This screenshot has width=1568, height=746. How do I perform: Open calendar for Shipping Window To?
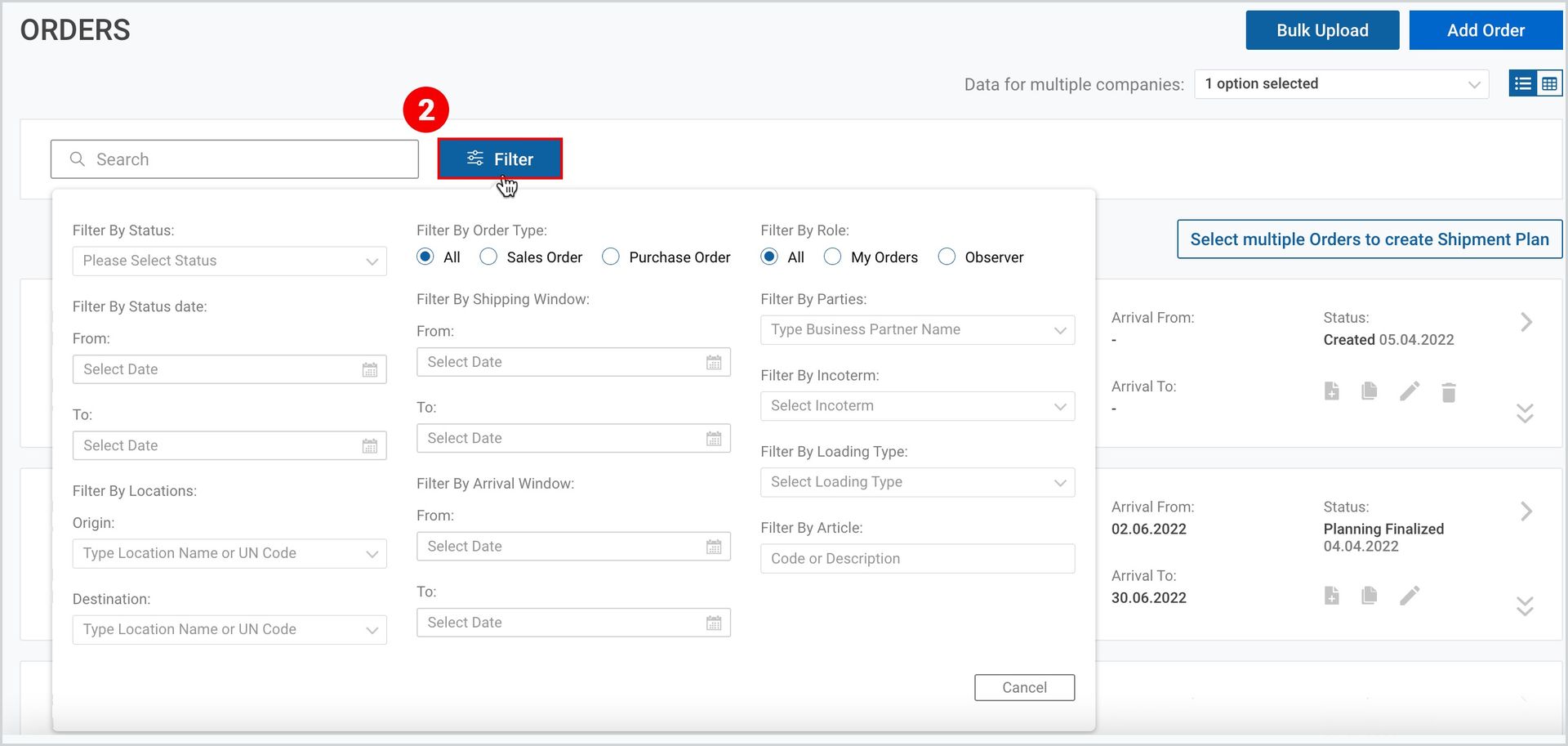tap(714, 439)
